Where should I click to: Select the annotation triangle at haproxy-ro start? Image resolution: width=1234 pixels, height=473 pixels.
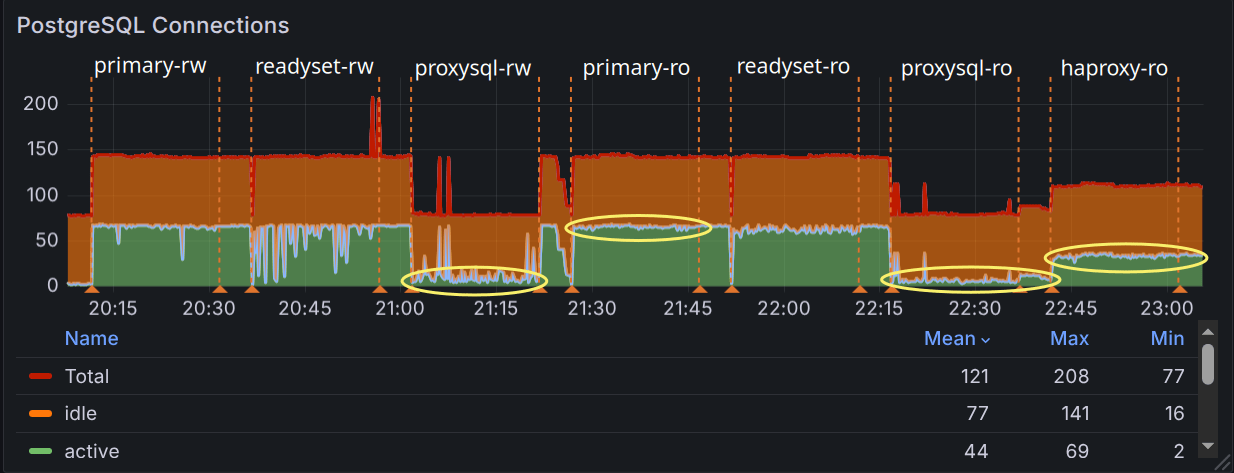(x=1051, y=289)
